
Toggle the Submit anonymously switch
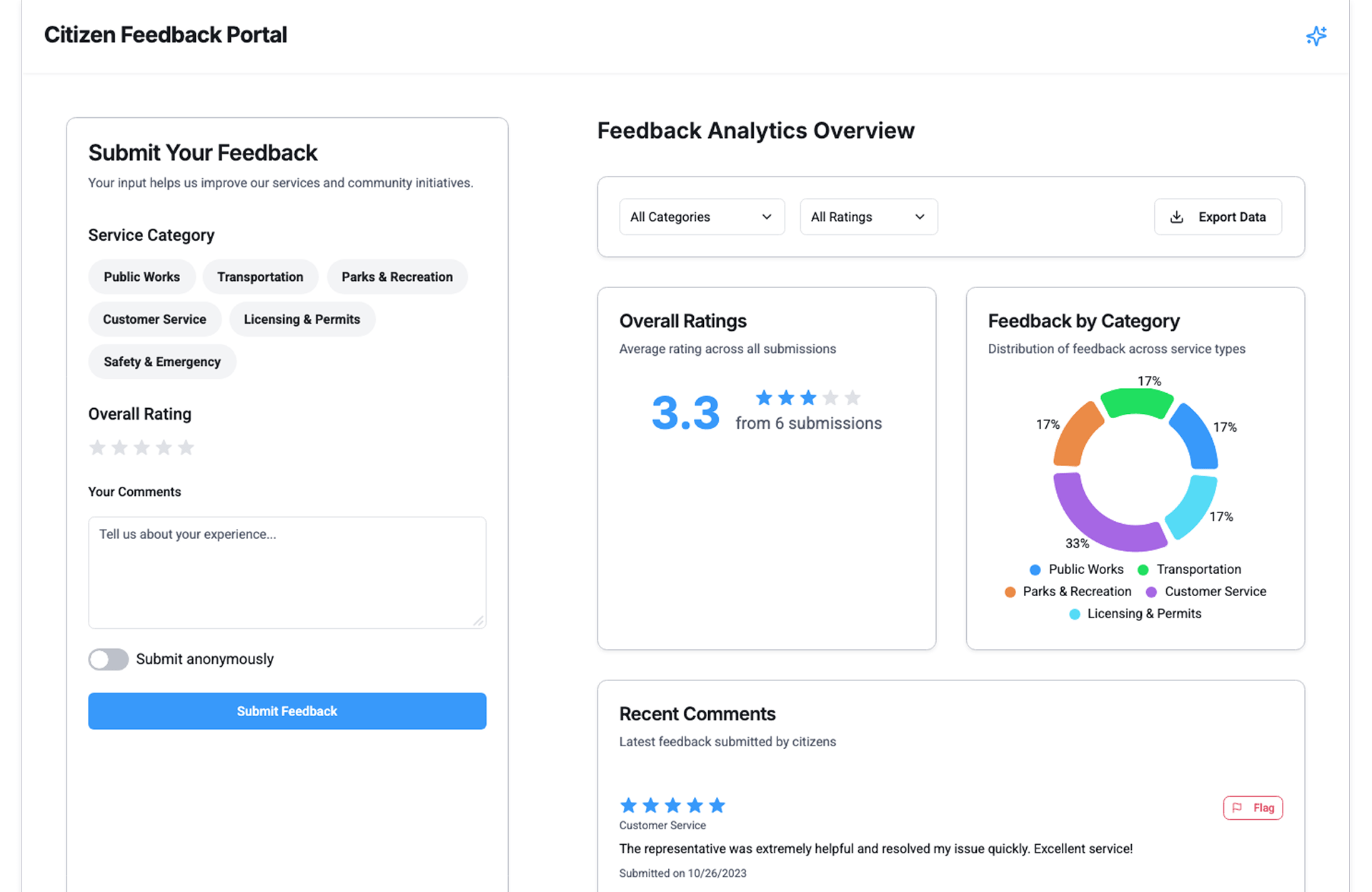[109, 659]
